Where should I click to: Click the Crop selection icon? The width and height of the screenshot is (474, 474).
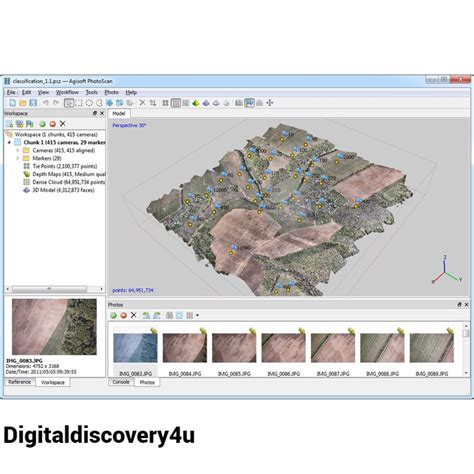tap(153, 103)
